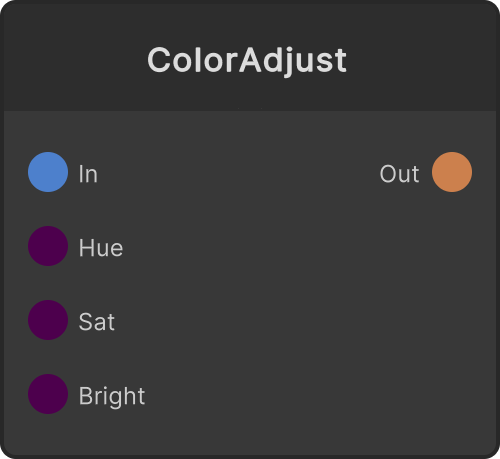Pick the purple Bright input socket

(x=48, y=394)
